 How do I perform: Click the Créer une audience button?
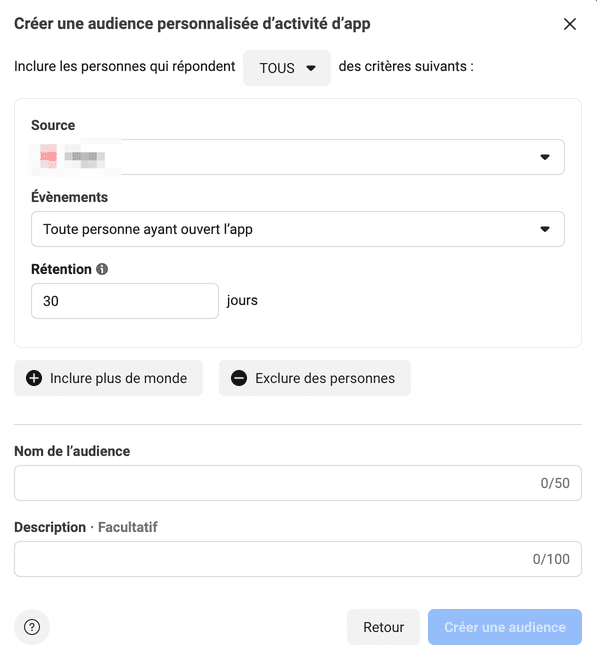click(505, 627)
